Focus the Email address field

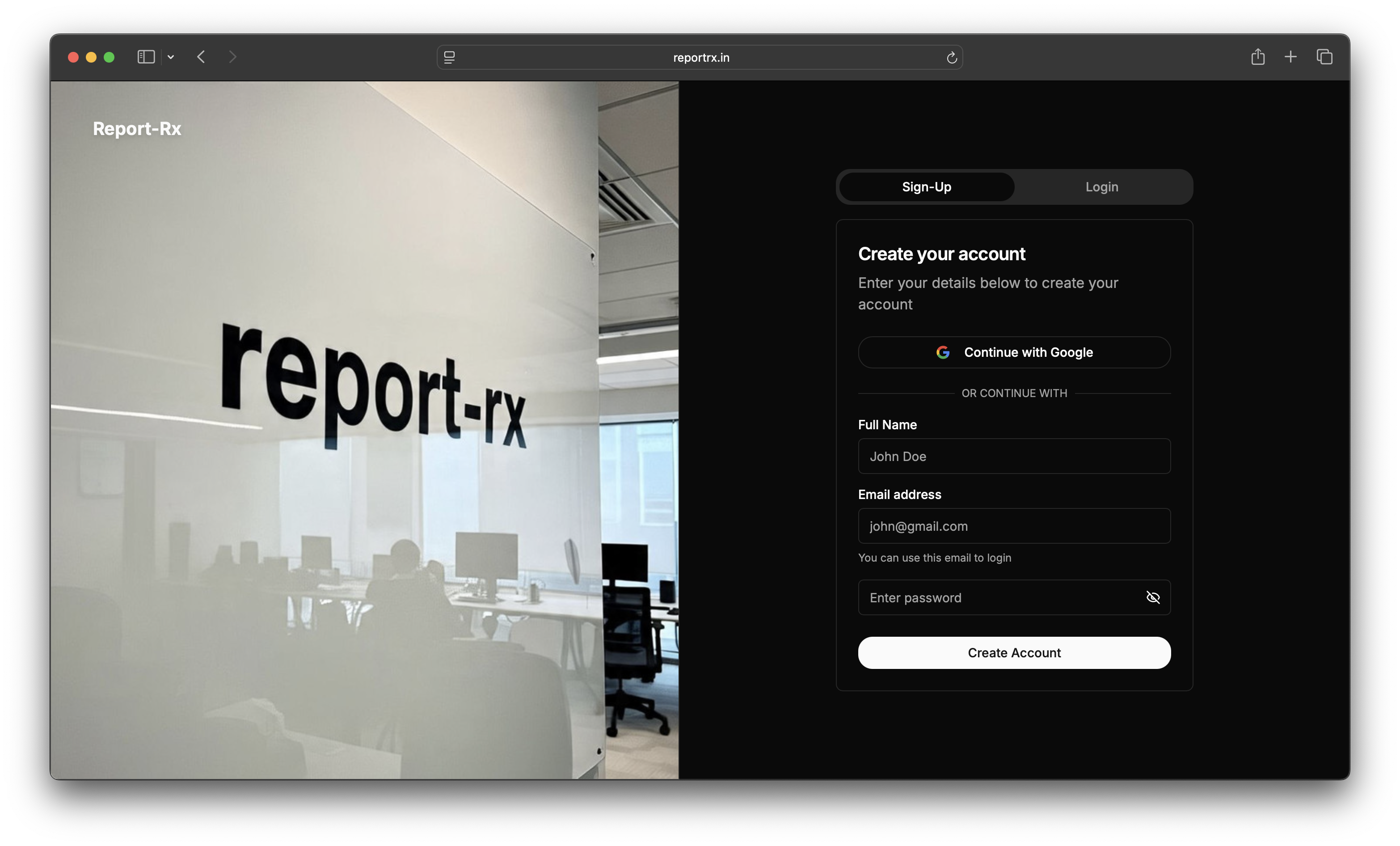coord(1014,526)
